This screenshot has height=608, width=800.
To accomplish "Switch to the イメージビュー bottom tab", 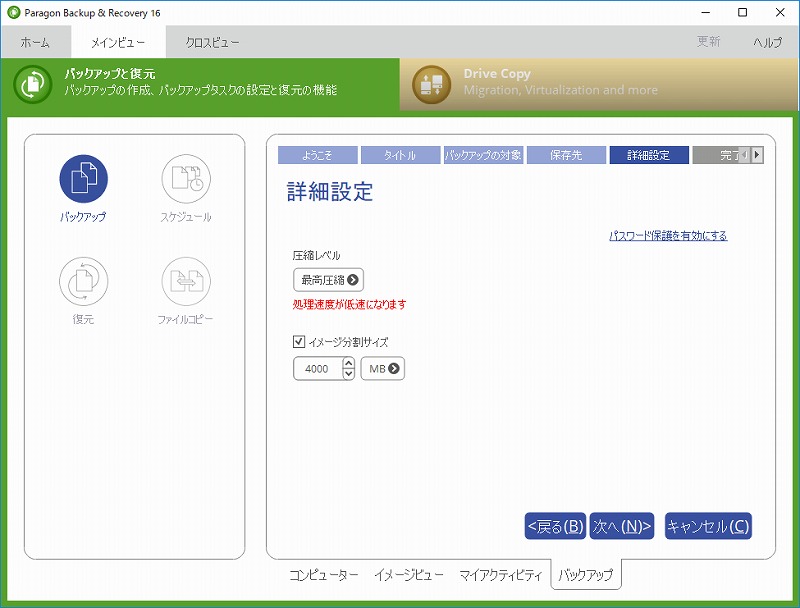I will click(x=409, y=575).
